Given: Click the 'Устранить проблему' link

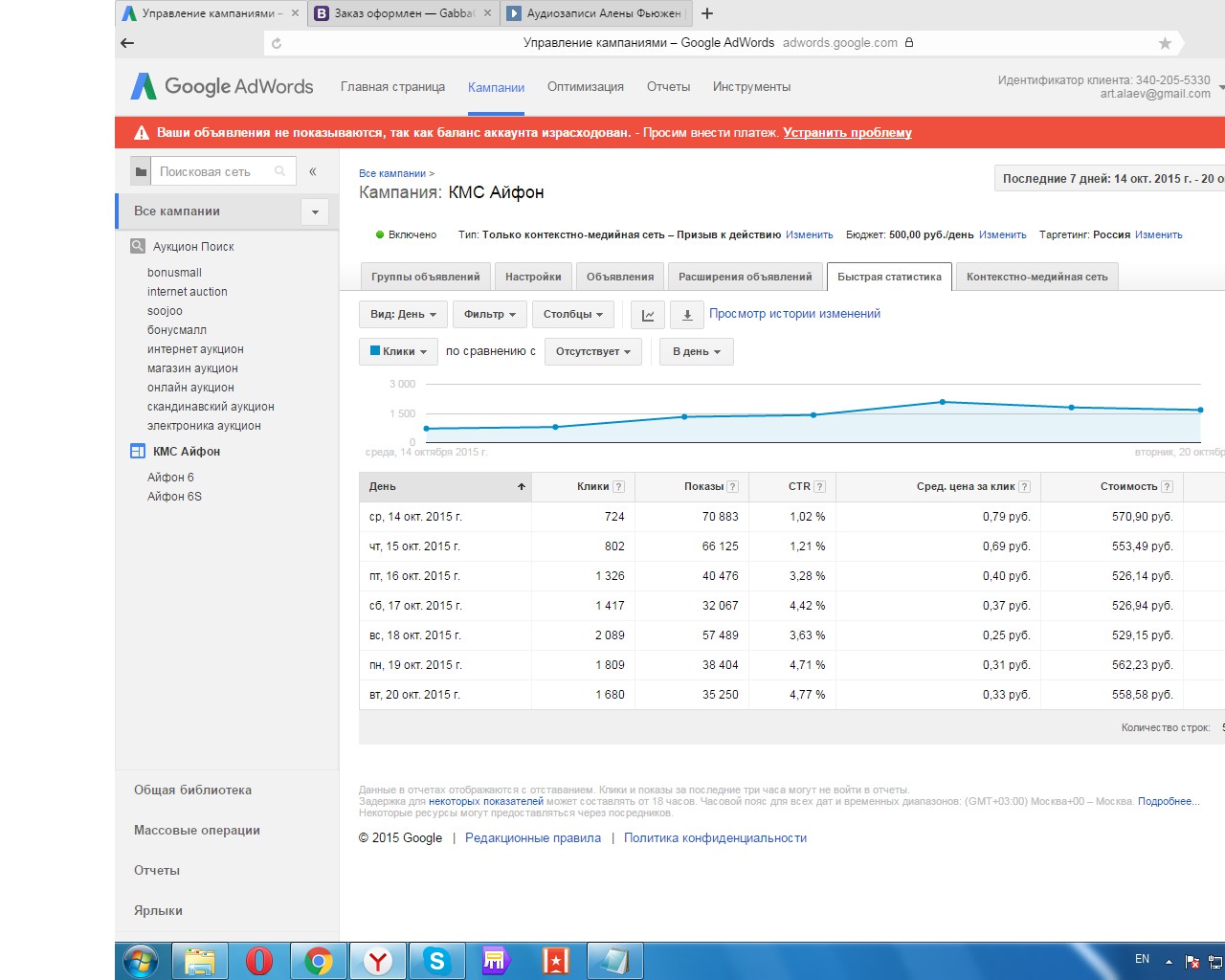Looking at the screenshot, I should [x=847, y=133].
